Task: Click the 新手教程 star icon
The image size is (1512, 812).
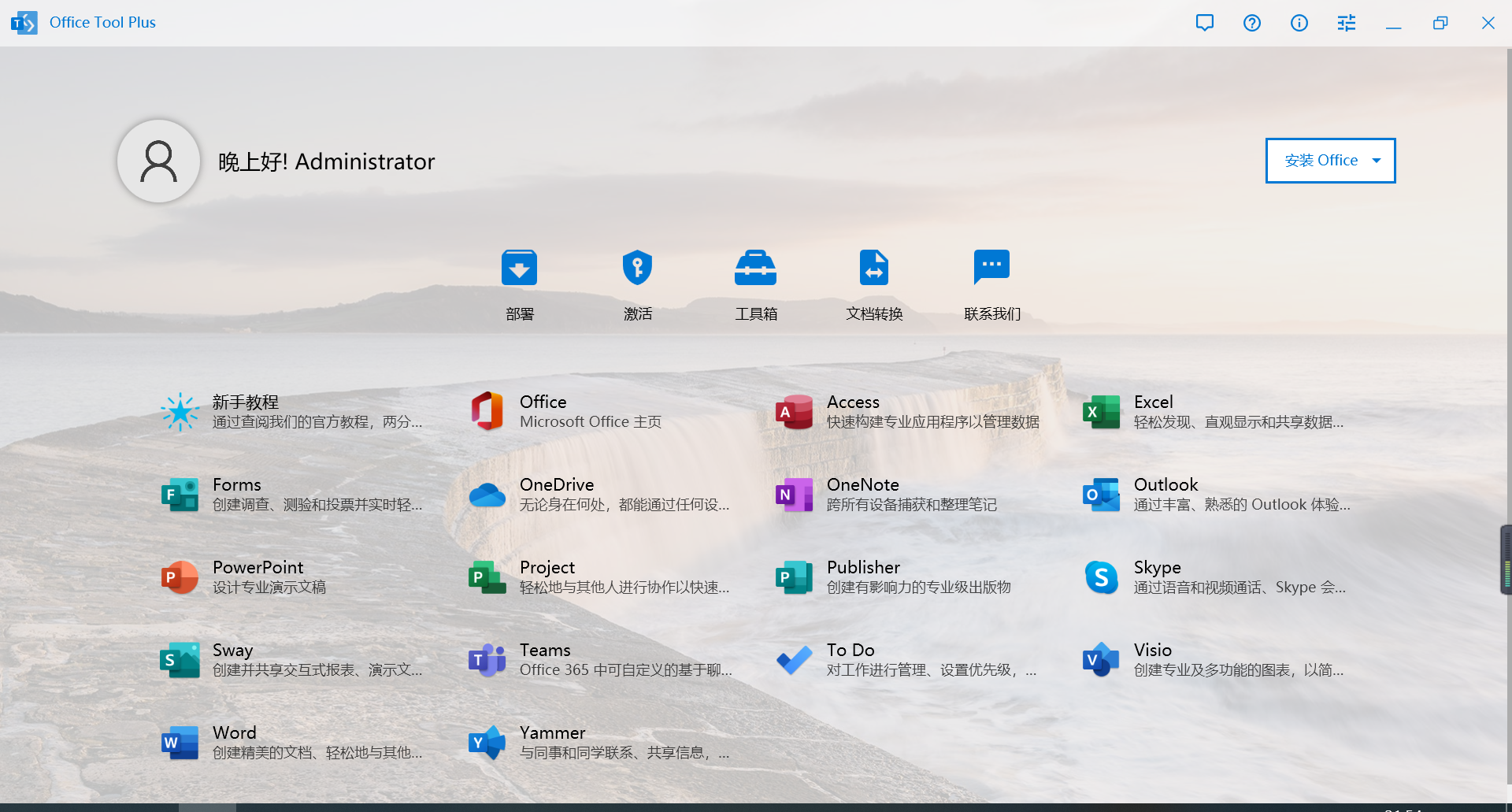Action: point(180,412)
